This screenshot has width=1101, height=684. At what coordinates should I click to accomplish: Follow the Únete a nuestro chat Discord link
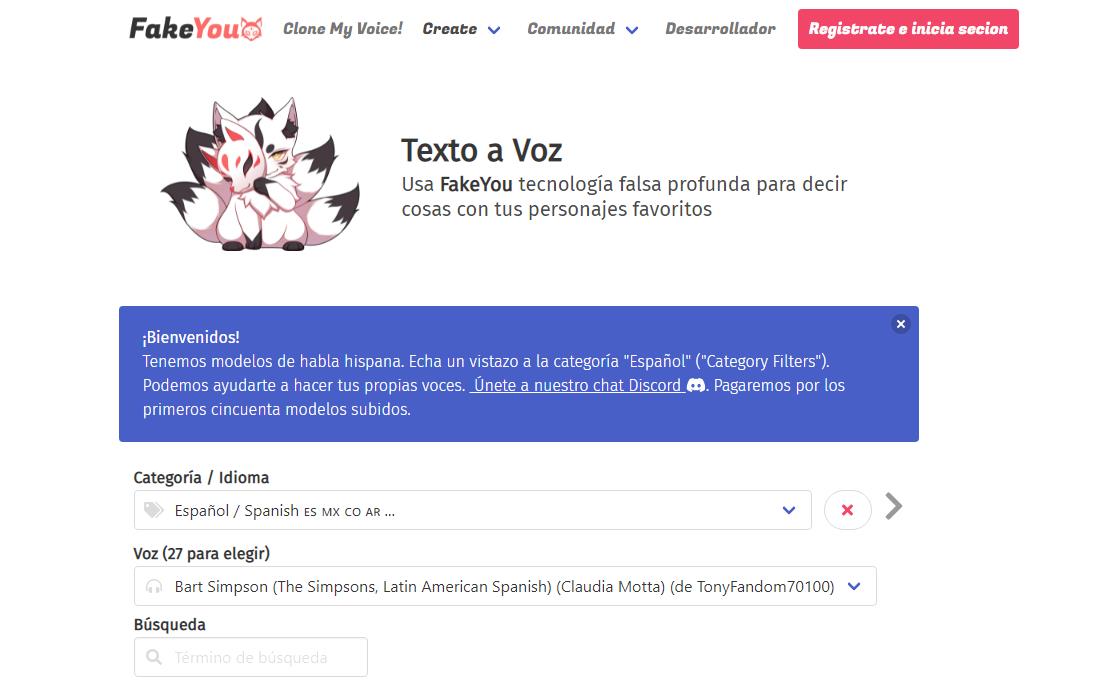[x=577, y=386]
